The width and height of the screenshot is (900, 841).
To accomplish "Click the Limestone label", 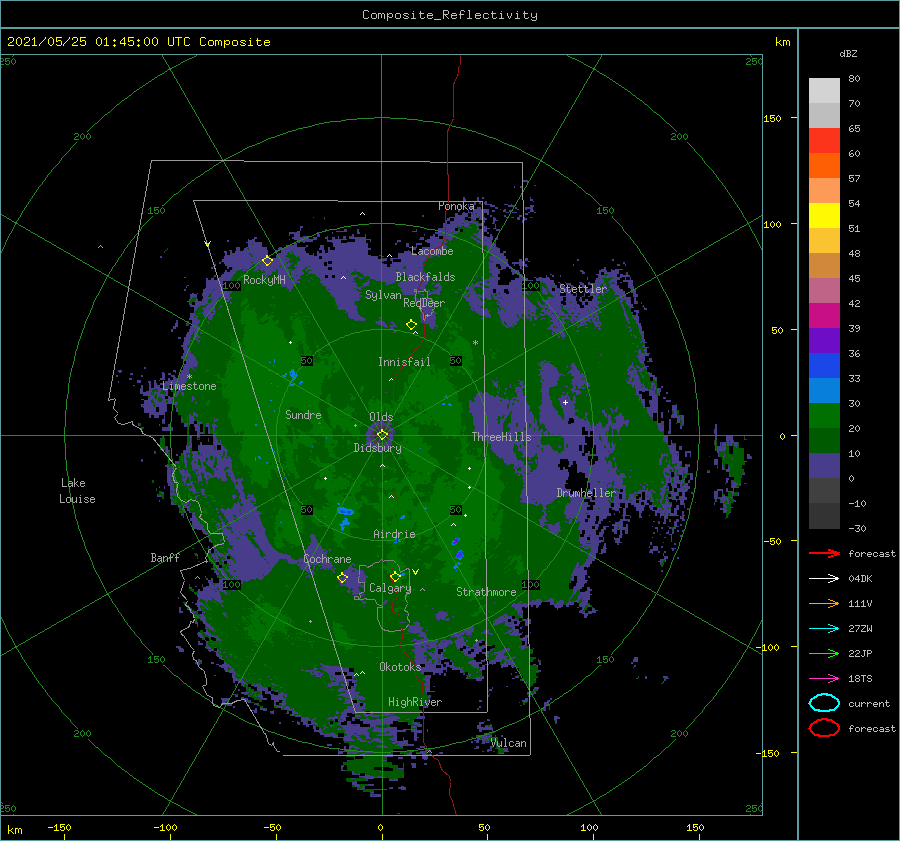I will pyautogui.click(x=189, y=386).
